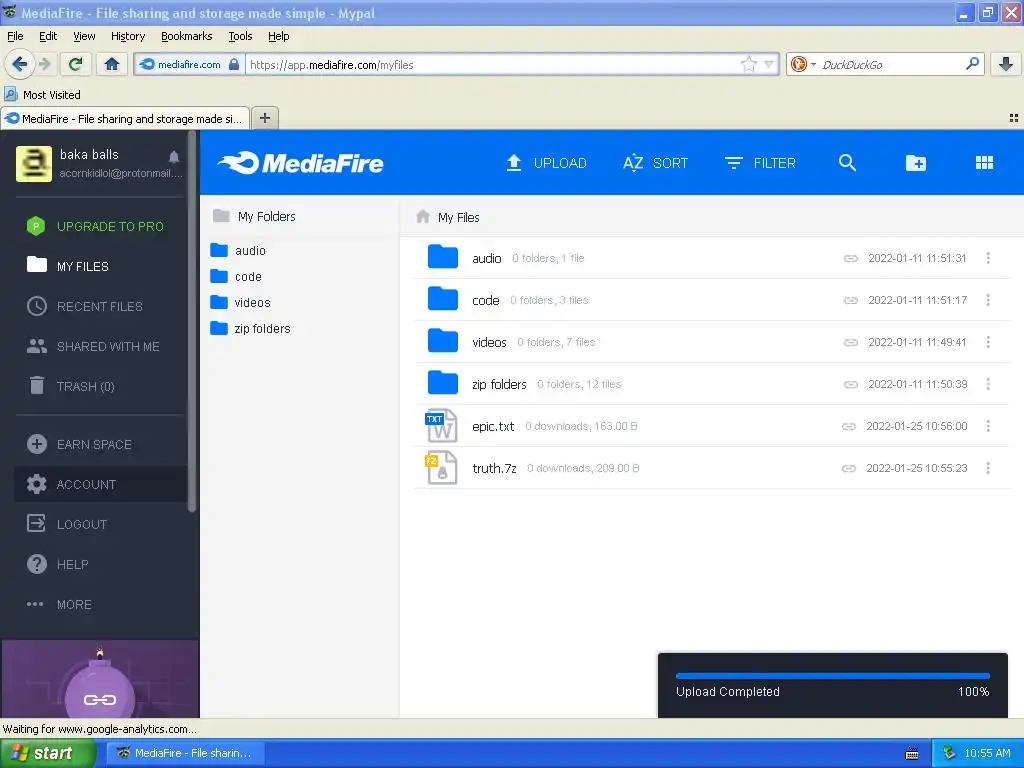The width and height of the screenshot is (1024, 768).
Task: Open the Filter options
Action: coord(760,163)
